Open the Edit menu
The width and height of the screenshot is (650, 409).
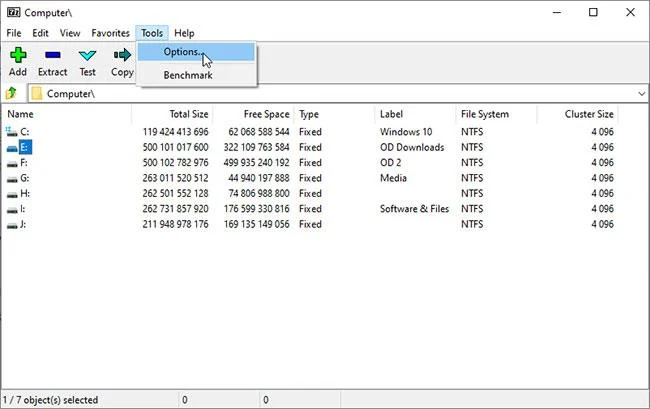pyautogui.click(x=40, y=33)
